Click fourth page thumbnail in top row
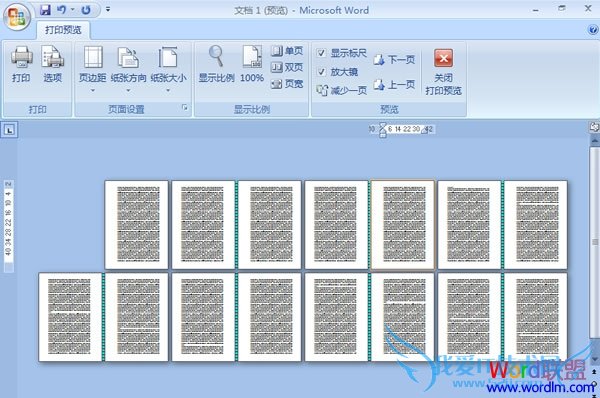Viewport: 600px width, 398px height. point(336,225)
